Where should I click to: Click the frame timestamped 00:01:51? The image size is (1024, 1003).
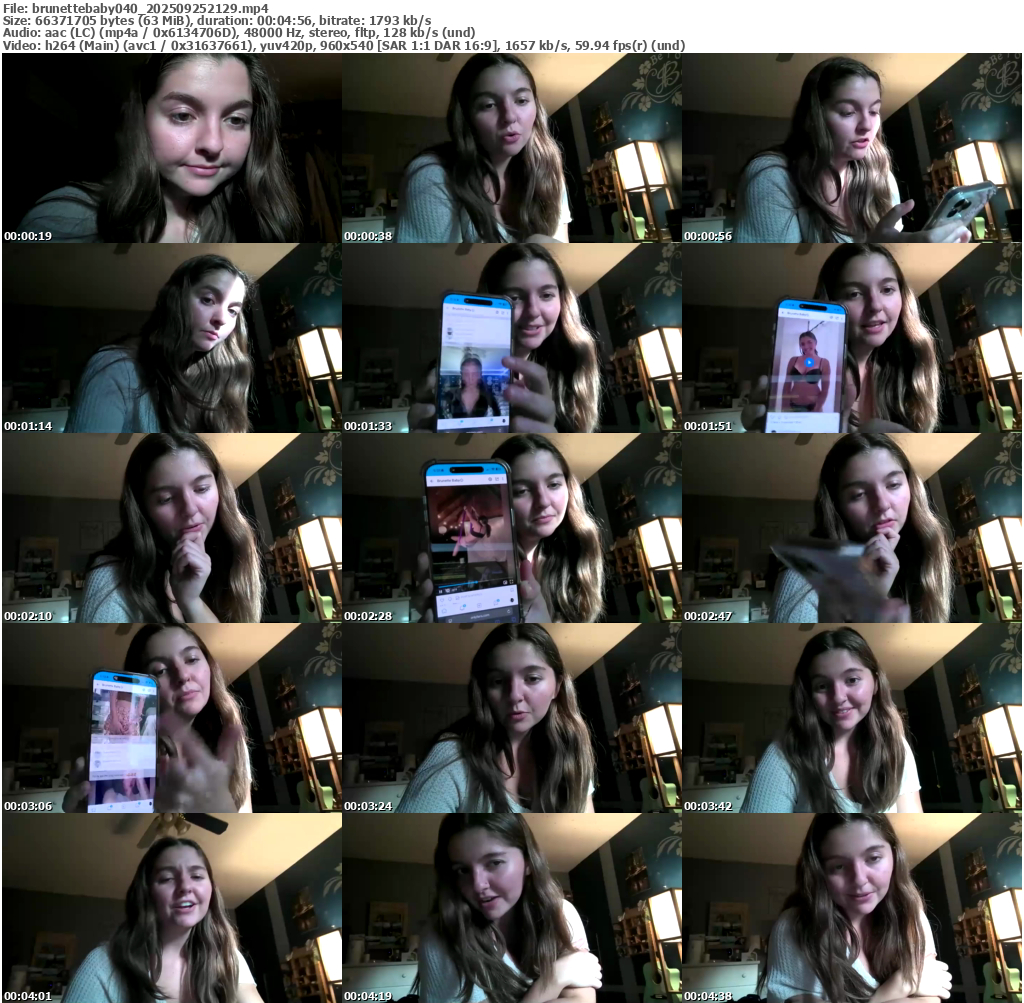(851, 338)
